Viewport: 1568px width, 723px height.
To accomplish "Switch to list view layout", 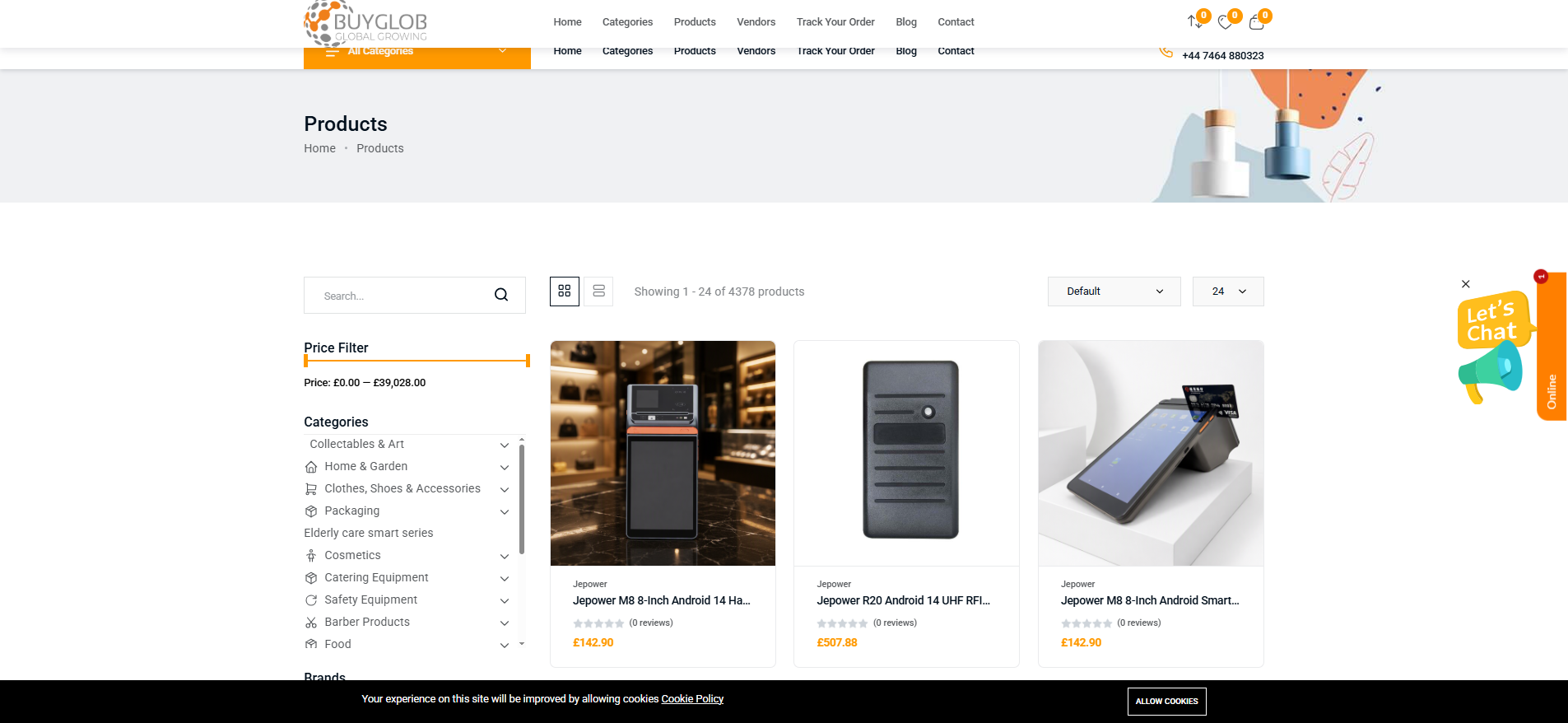I will (598, 292).
